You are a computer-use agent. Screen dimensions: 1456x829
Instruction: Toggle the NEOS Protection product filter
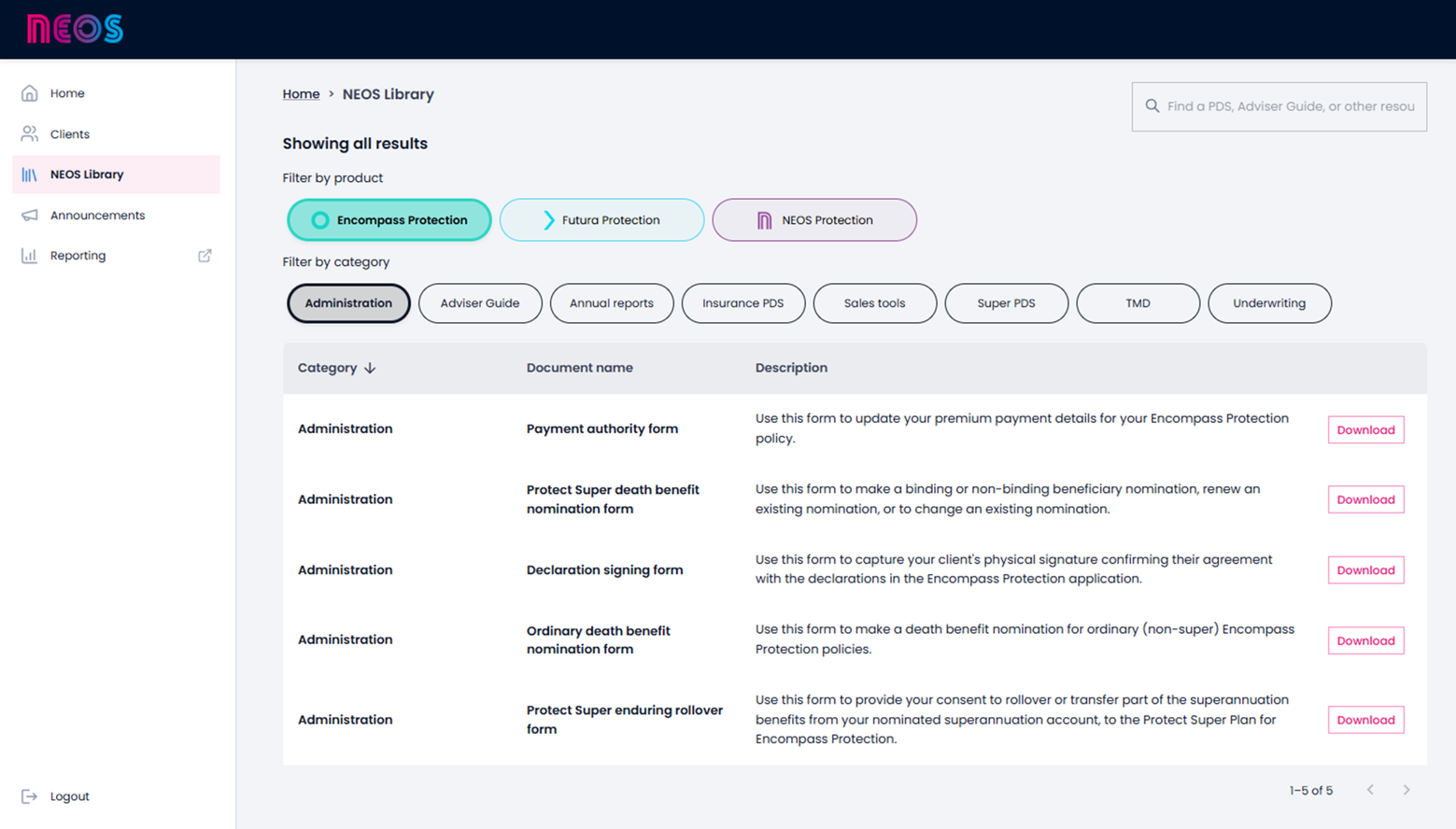tap(814, 220)
